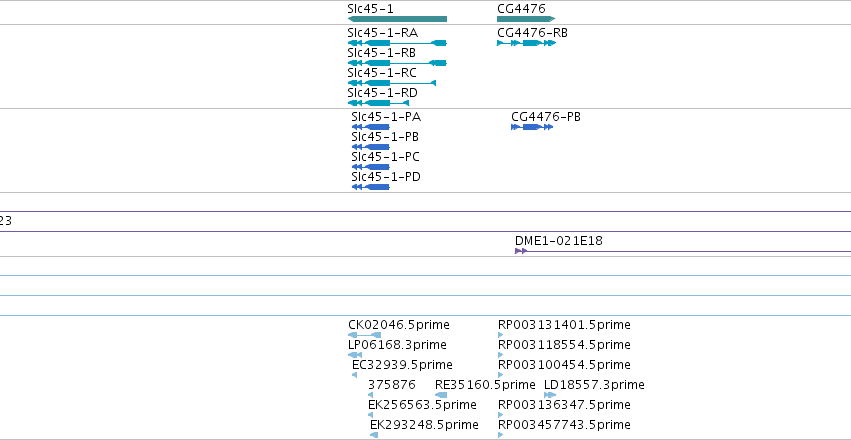Select the CK02046.5prime EST glyph
The width and height of the screenshot is (851, 440).
[x=365, y=335]
